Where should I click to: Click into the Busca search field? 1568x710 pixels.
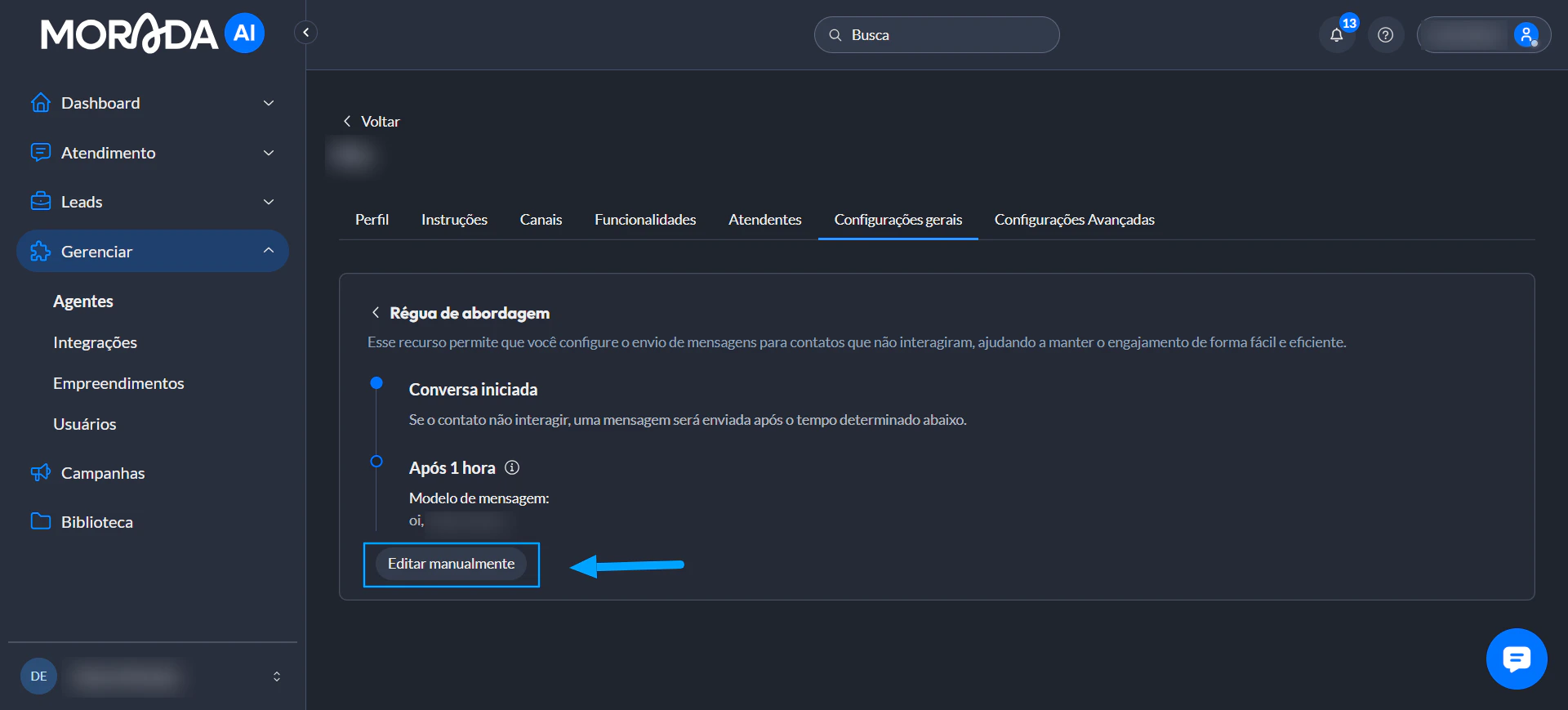point(937,35)
